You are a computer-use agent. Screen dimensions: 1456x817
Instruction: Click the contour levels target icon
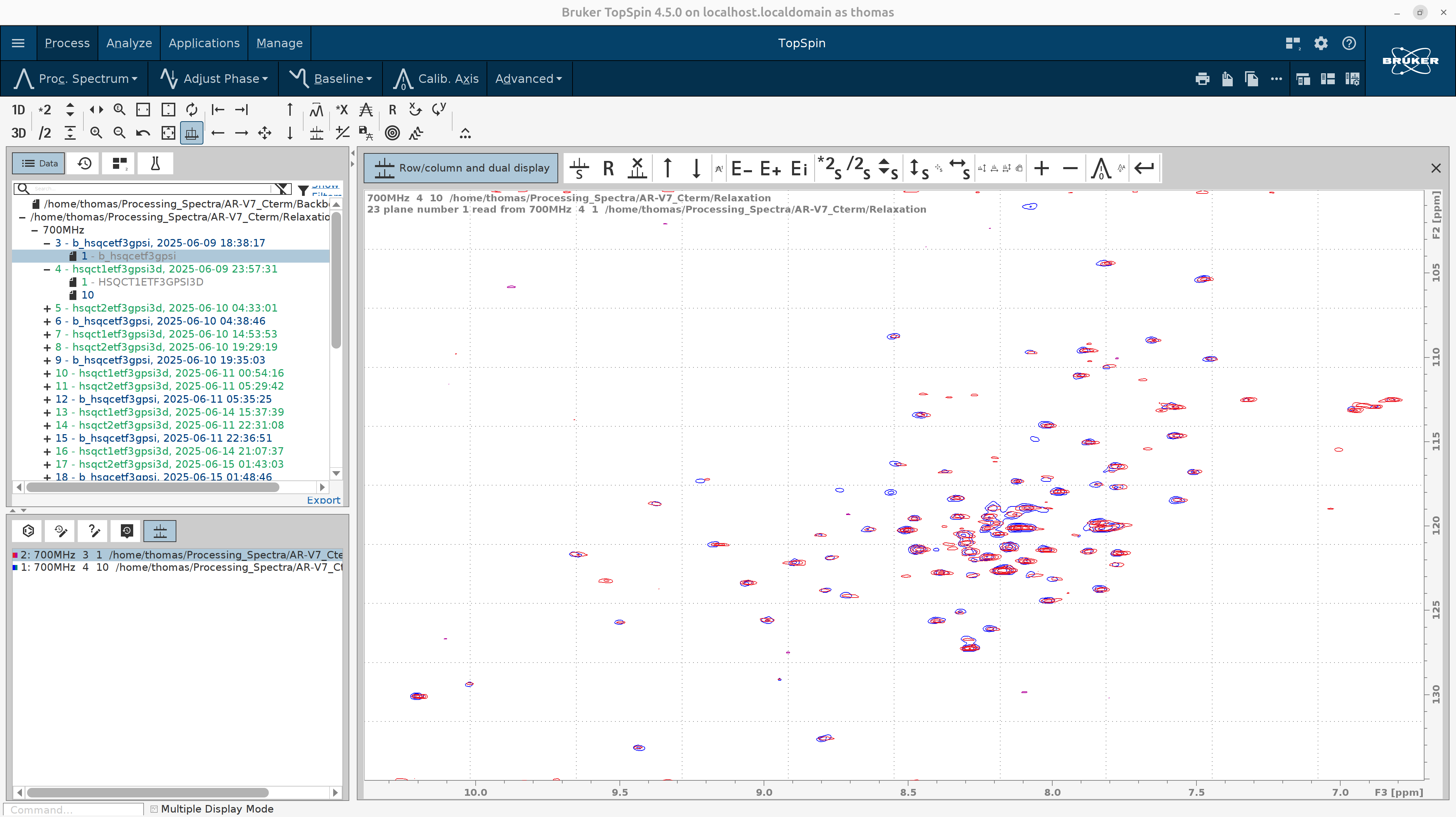[x=392, y=133]
